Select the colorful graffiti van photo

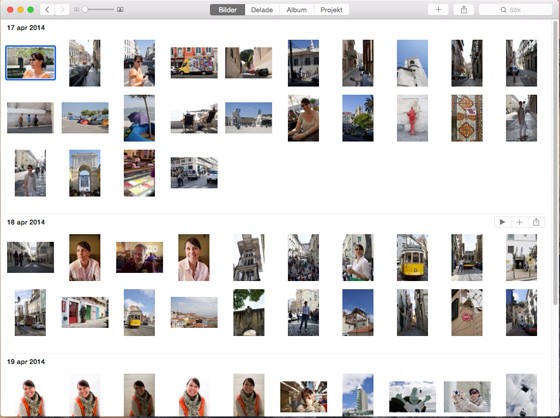(x=194, y=63)
